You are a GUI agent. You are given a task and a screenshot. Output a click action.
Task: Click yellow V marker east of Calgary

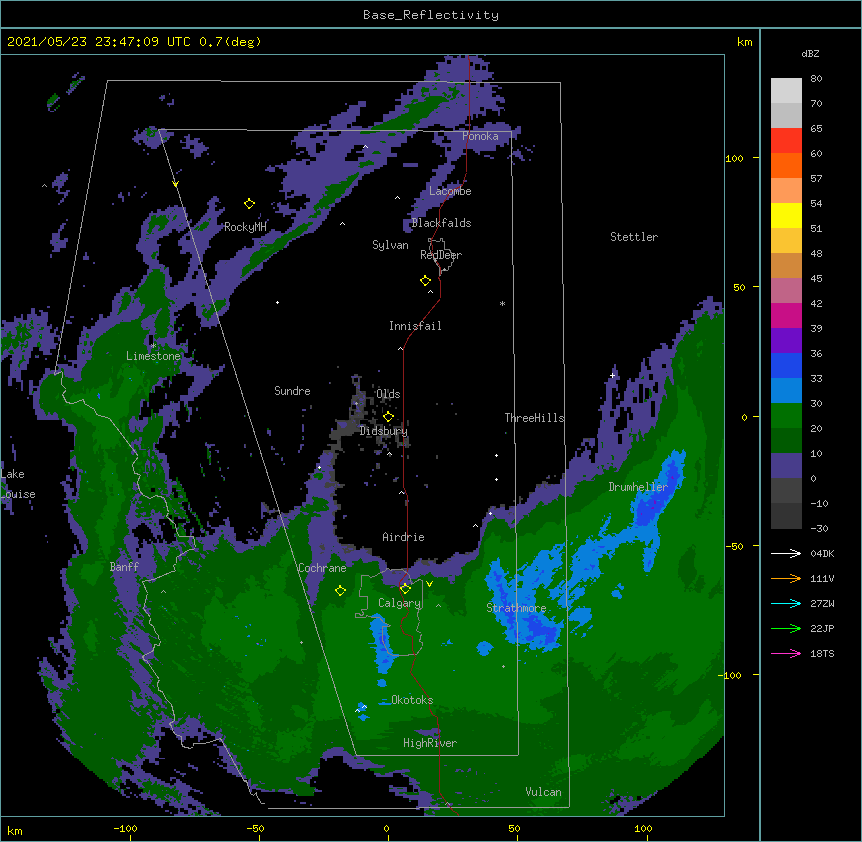(x=429, y=584)
